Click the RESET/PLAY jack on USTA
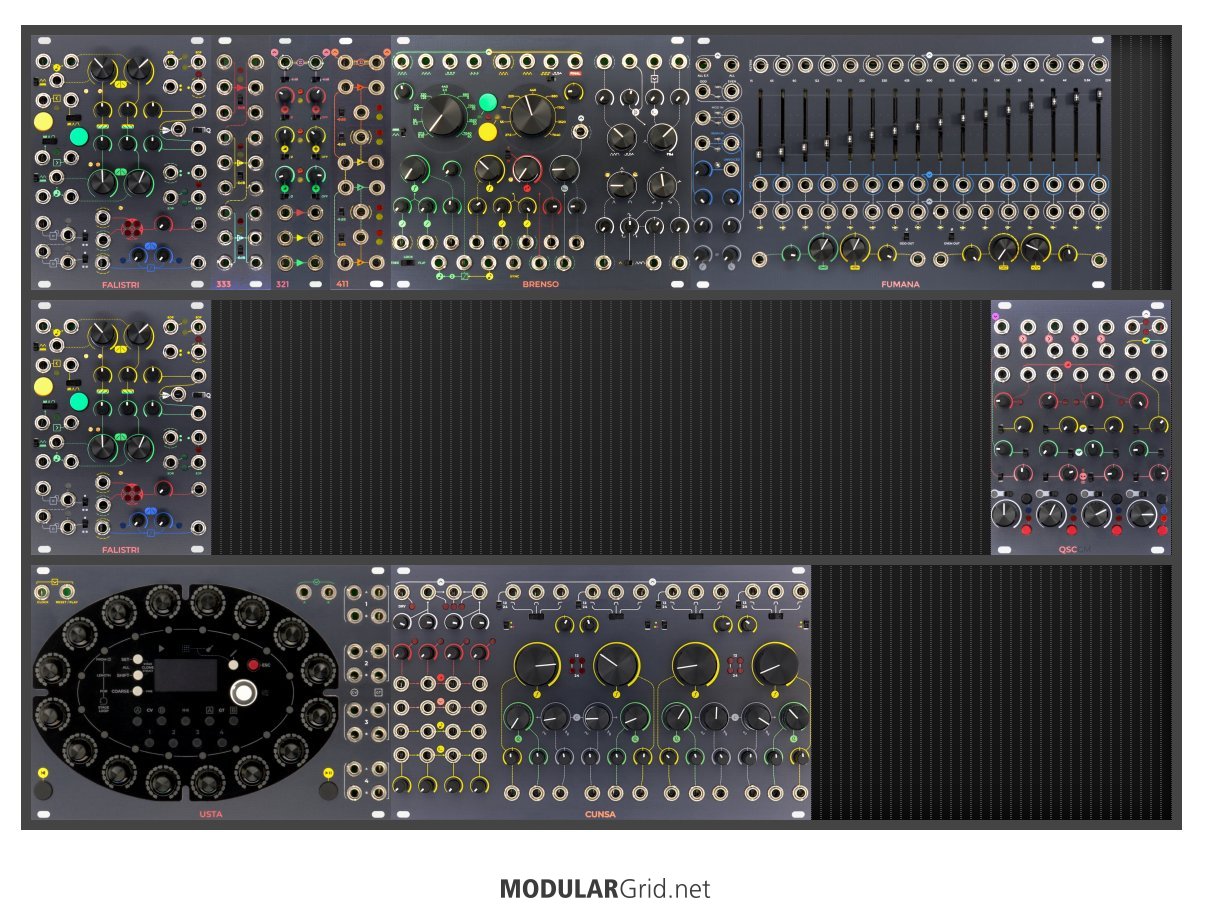 [67, 592]
